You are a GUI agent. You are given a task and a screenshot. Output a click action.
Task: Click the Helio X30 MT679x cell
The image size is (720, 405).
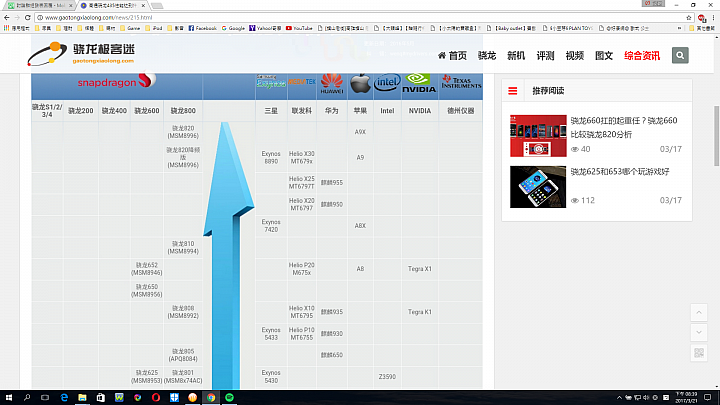[301, 158]
